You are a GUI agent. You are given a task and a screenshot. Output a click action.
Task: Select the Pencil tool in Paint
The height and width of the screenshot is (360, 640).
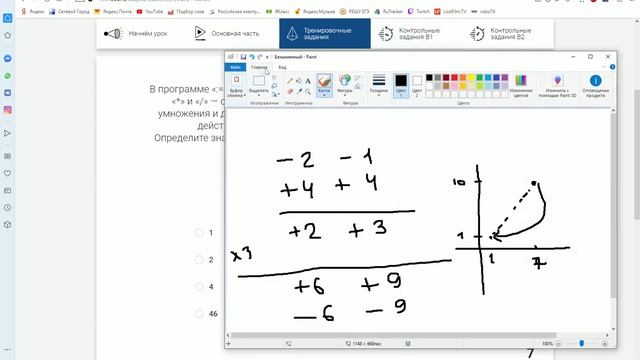(289, 81)
